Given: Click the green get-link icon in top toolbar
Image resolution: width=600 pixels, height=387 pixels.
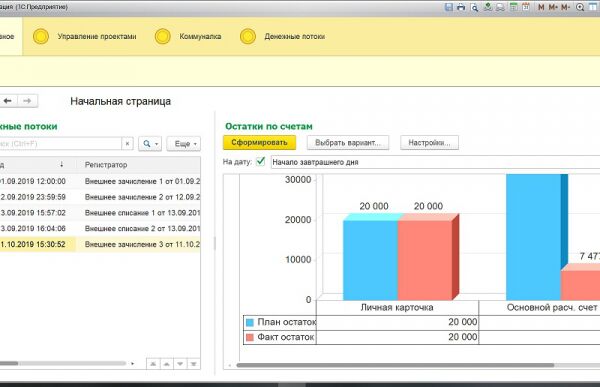Looking at the screenshot, I should [488, 7].
